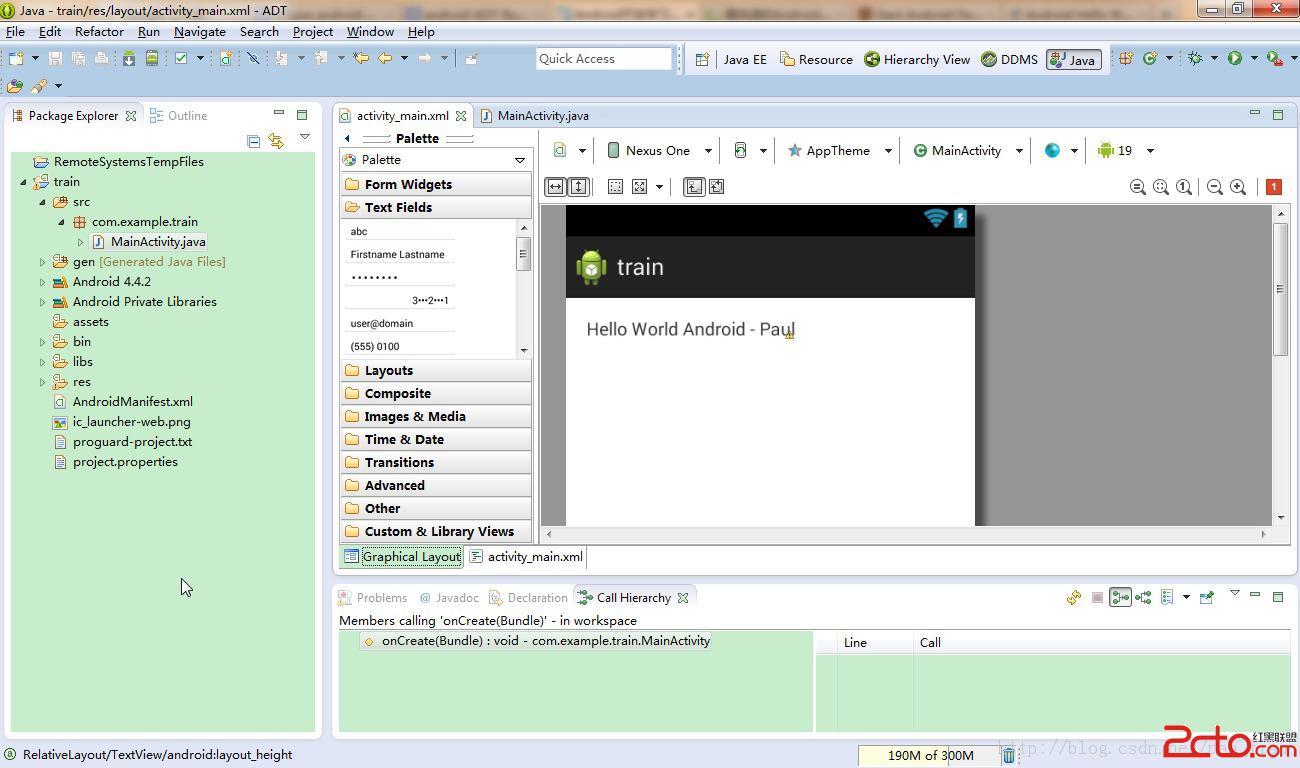
Task: Pin the Call Hierarchy view
Action: pos(1207,598)
